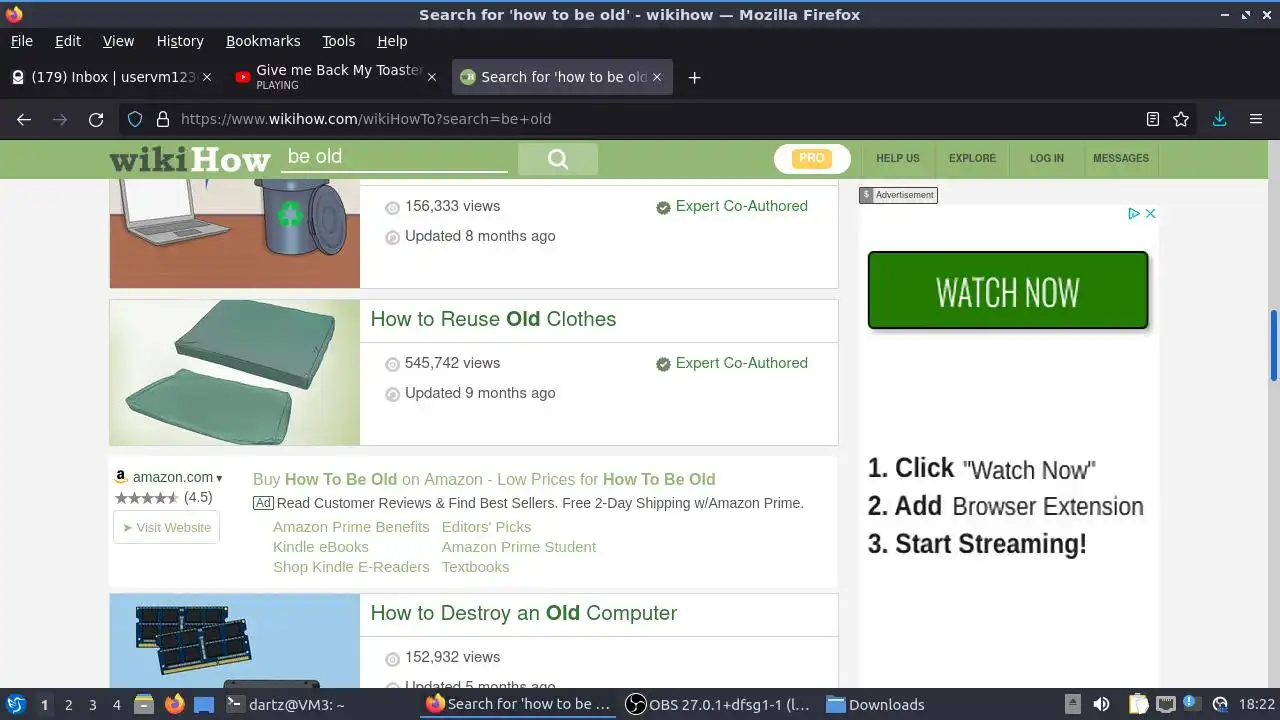Switch to workspace 2

tap(68, 705)
